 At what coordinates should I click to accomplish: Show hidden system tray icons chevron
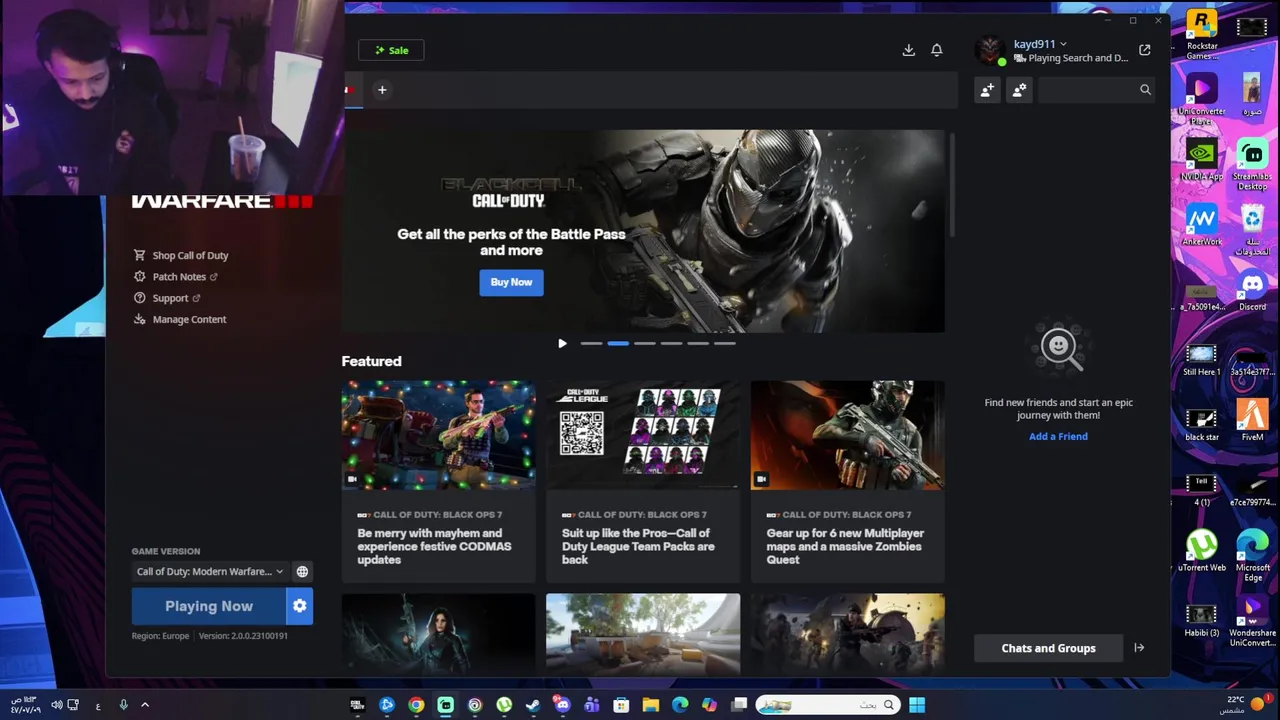tap(145, 705)
